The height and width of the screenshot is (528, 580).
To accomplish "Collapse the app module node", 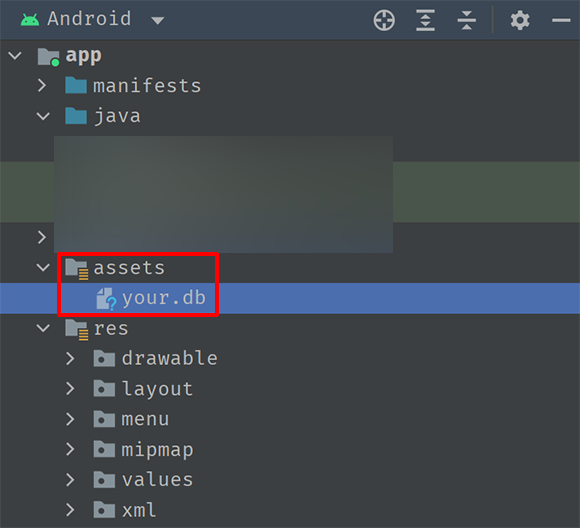I will click(15, 56).
